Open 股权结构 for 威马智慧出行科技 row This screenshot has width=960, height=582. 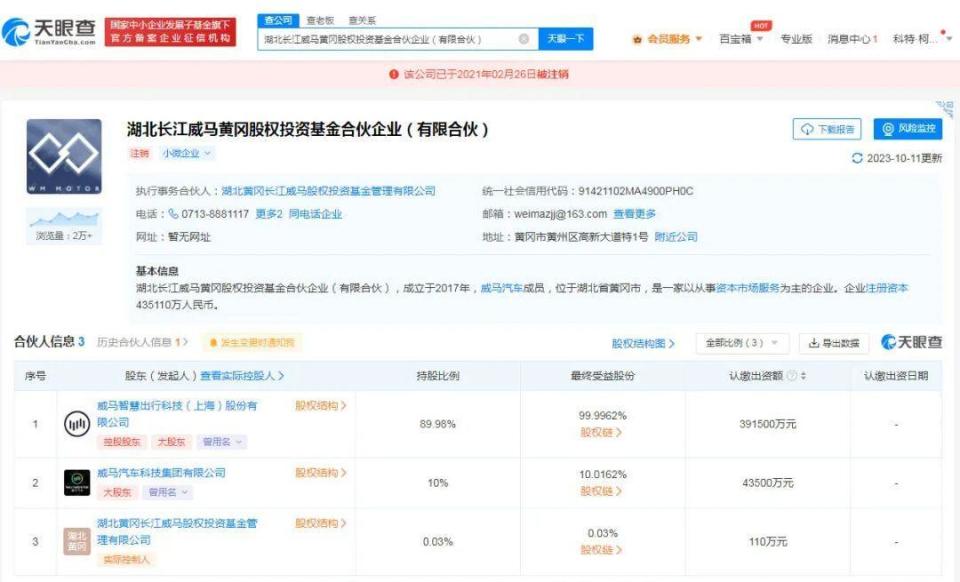pos(321,405)
